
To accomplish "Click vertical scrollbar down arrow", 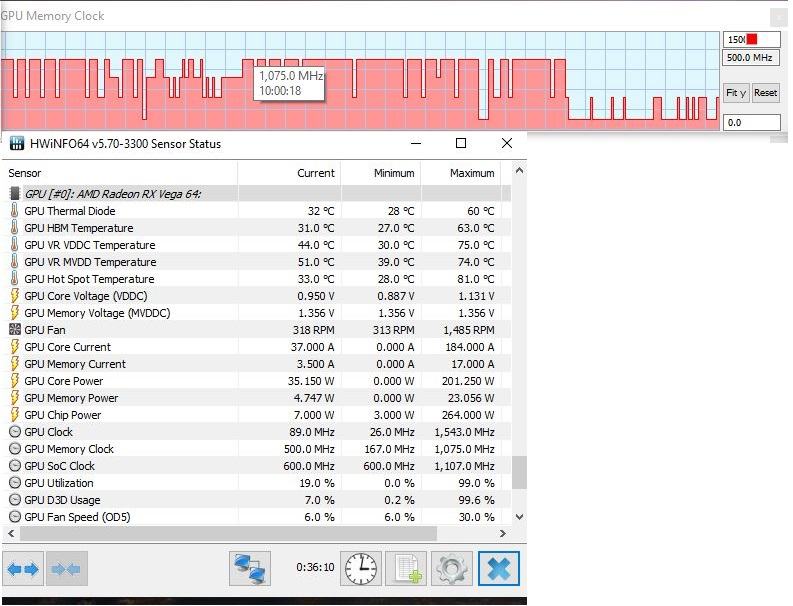I will 519,517.
